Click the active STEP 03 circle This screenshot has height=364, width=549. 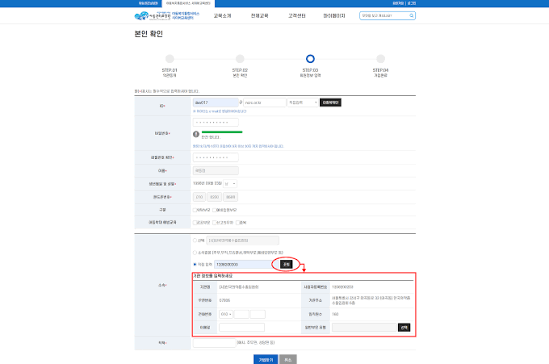coord(310,59)
